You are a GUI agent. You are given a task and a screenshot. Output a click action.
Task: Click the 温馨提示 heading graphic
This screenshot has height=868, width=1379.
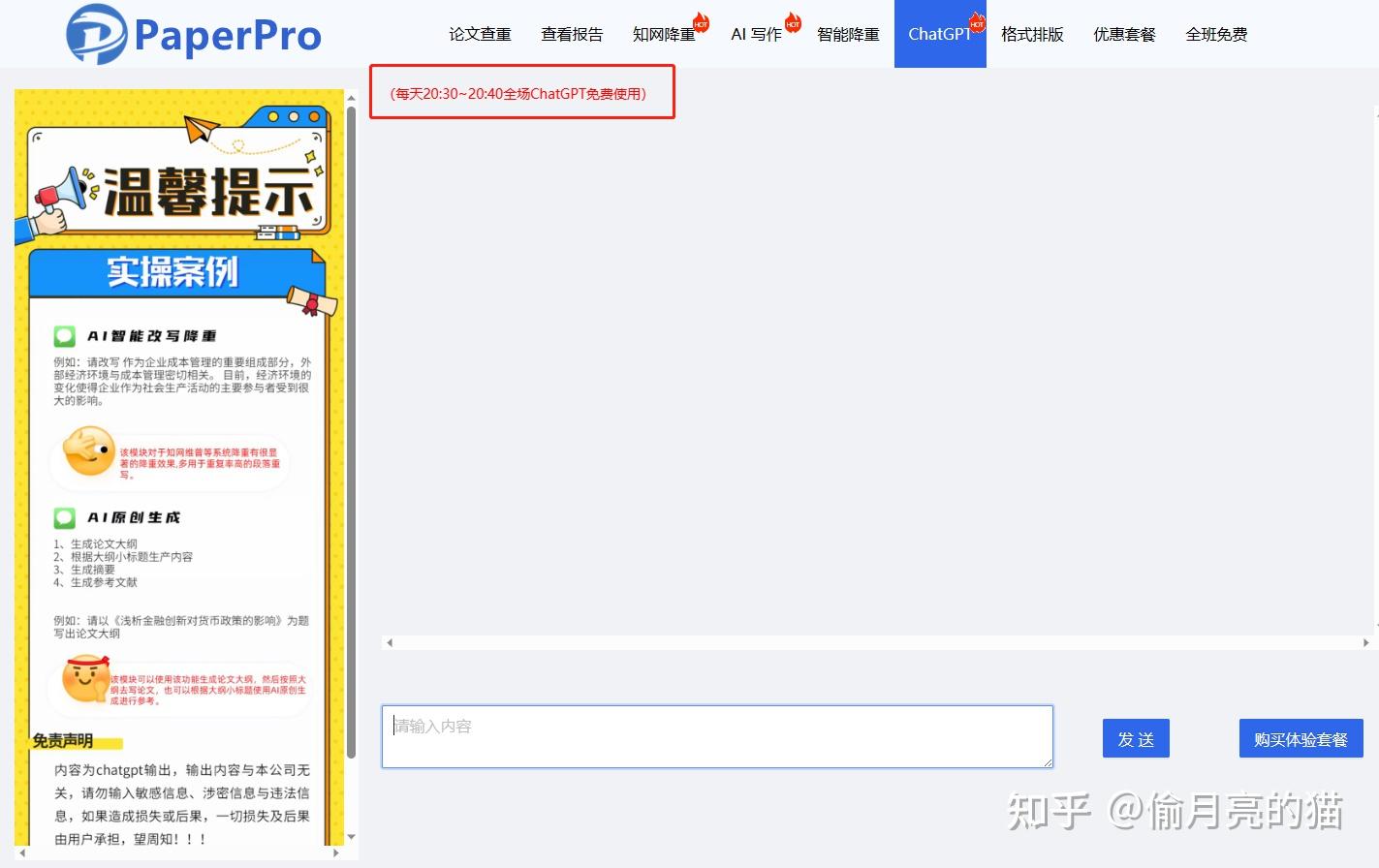tap(209, 192)
